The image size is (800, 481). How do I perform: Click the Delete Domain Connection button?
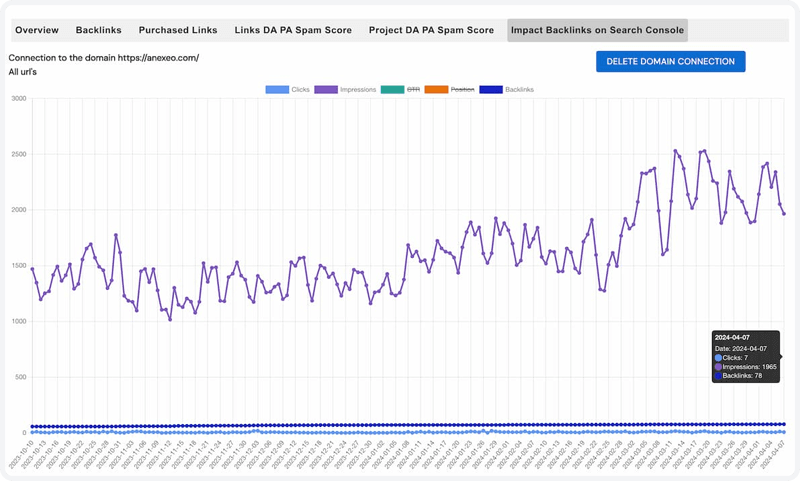670,61
